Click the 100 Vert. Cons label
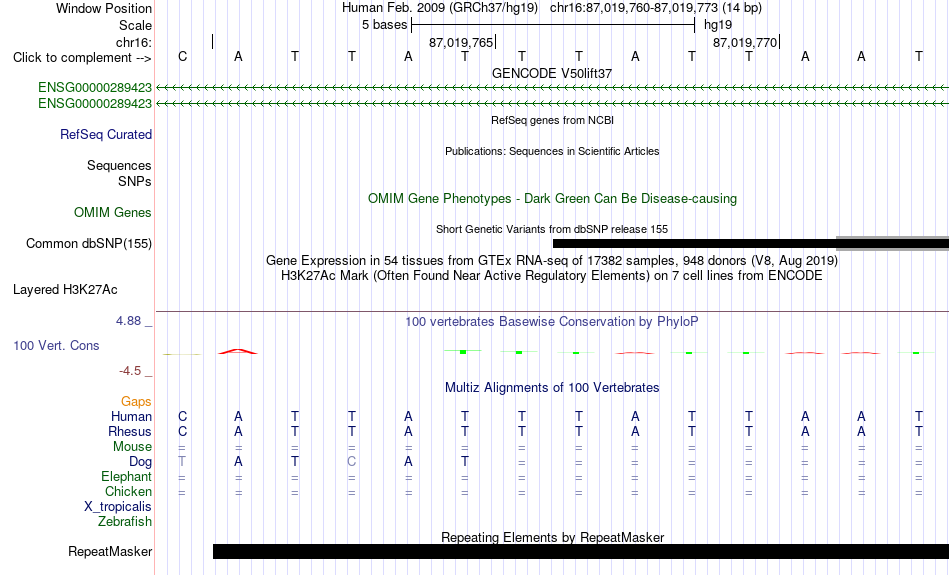The image size is (950, 575). click(x=56, y=345)
